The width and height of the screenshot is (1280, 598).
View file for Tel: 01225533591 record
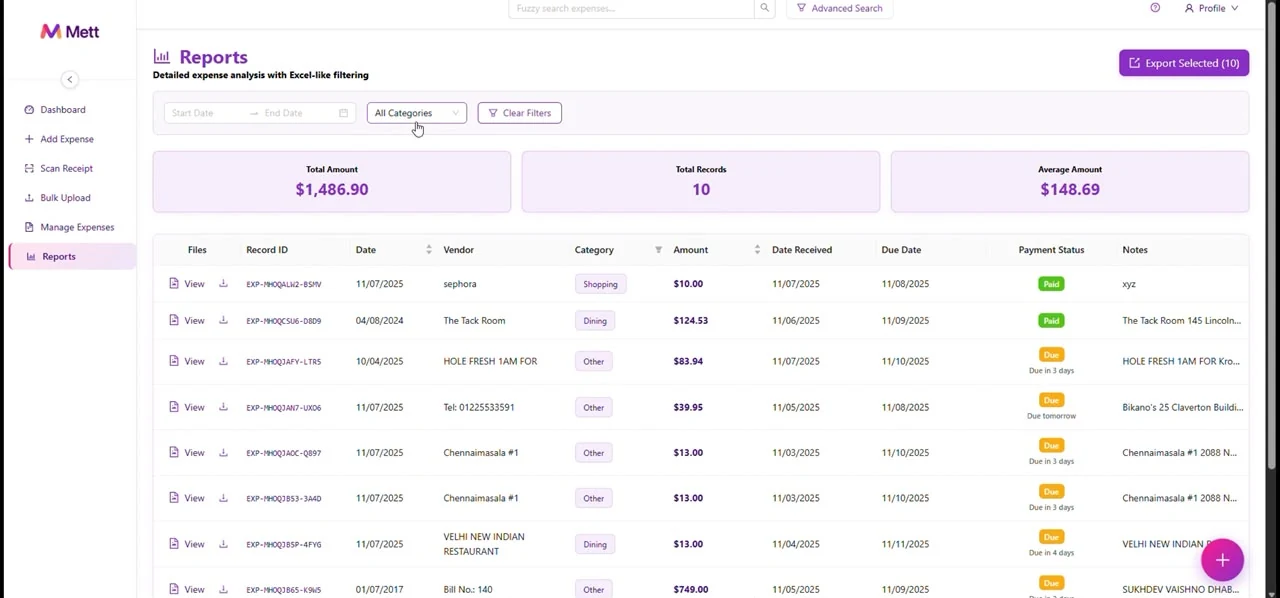pyautogui.click(x=187, y=407)
